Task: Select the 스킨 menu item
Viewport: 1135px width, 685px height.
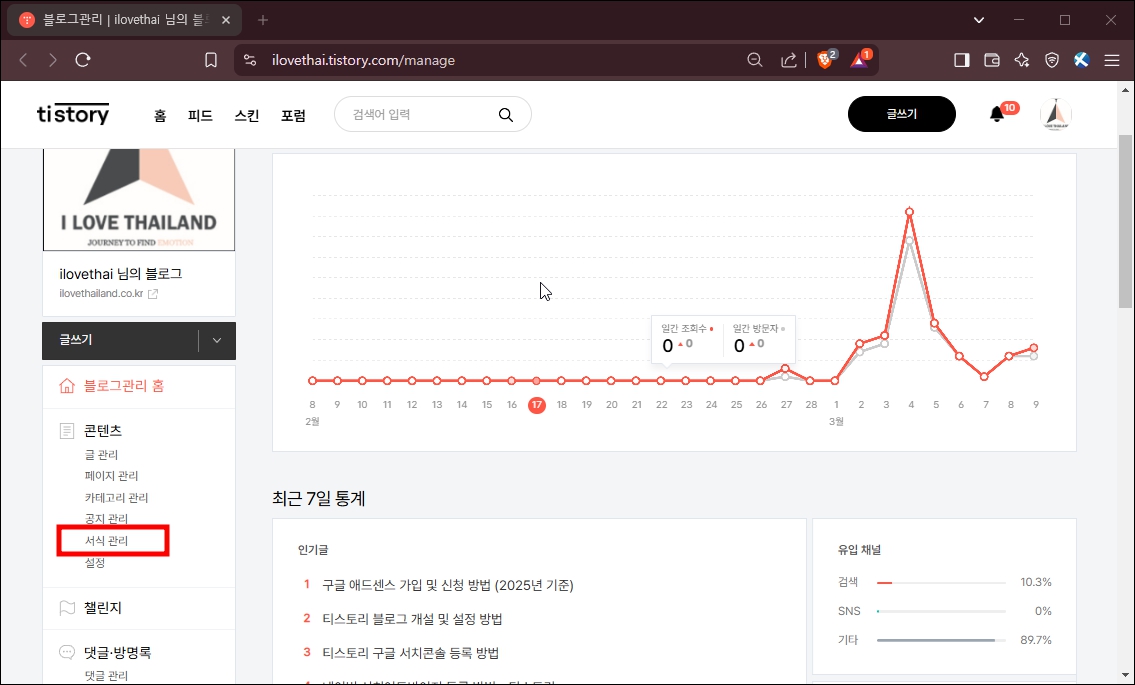Action: 246,114
